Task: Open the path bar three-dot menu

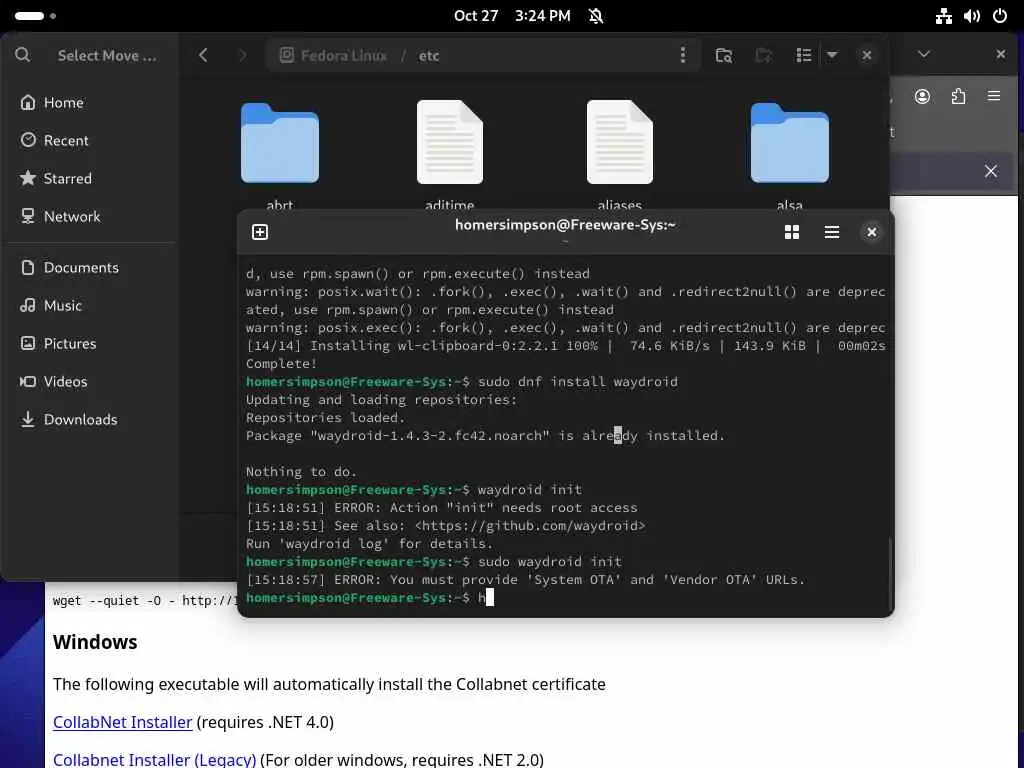Action: tap(682, 55)
